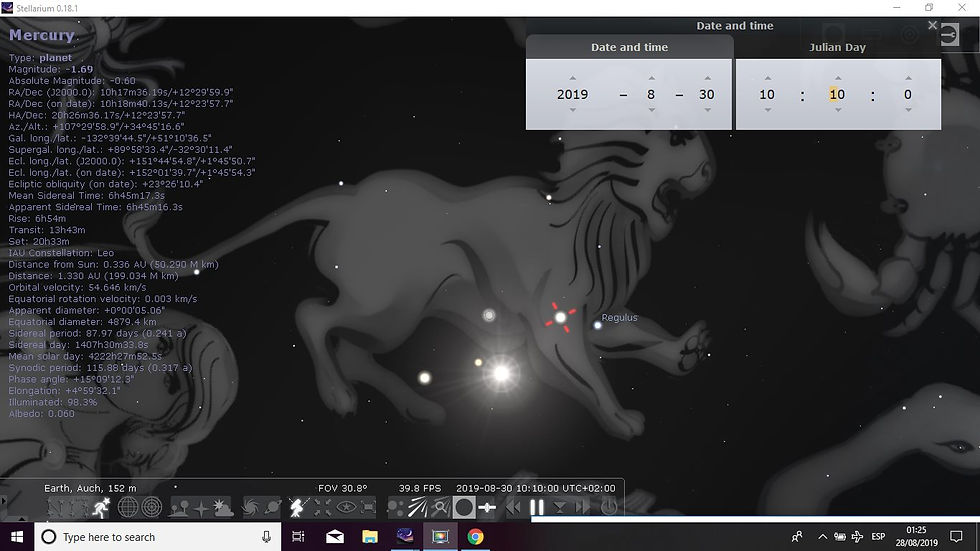Close the Date and time dialog

pyautogui.click(x=932, y=25)
